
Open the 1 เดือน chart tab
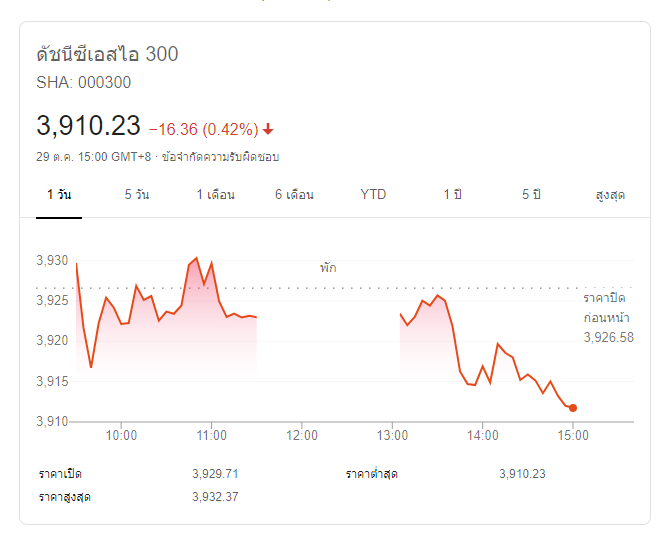pyautogui.click(x=215, y=194)
